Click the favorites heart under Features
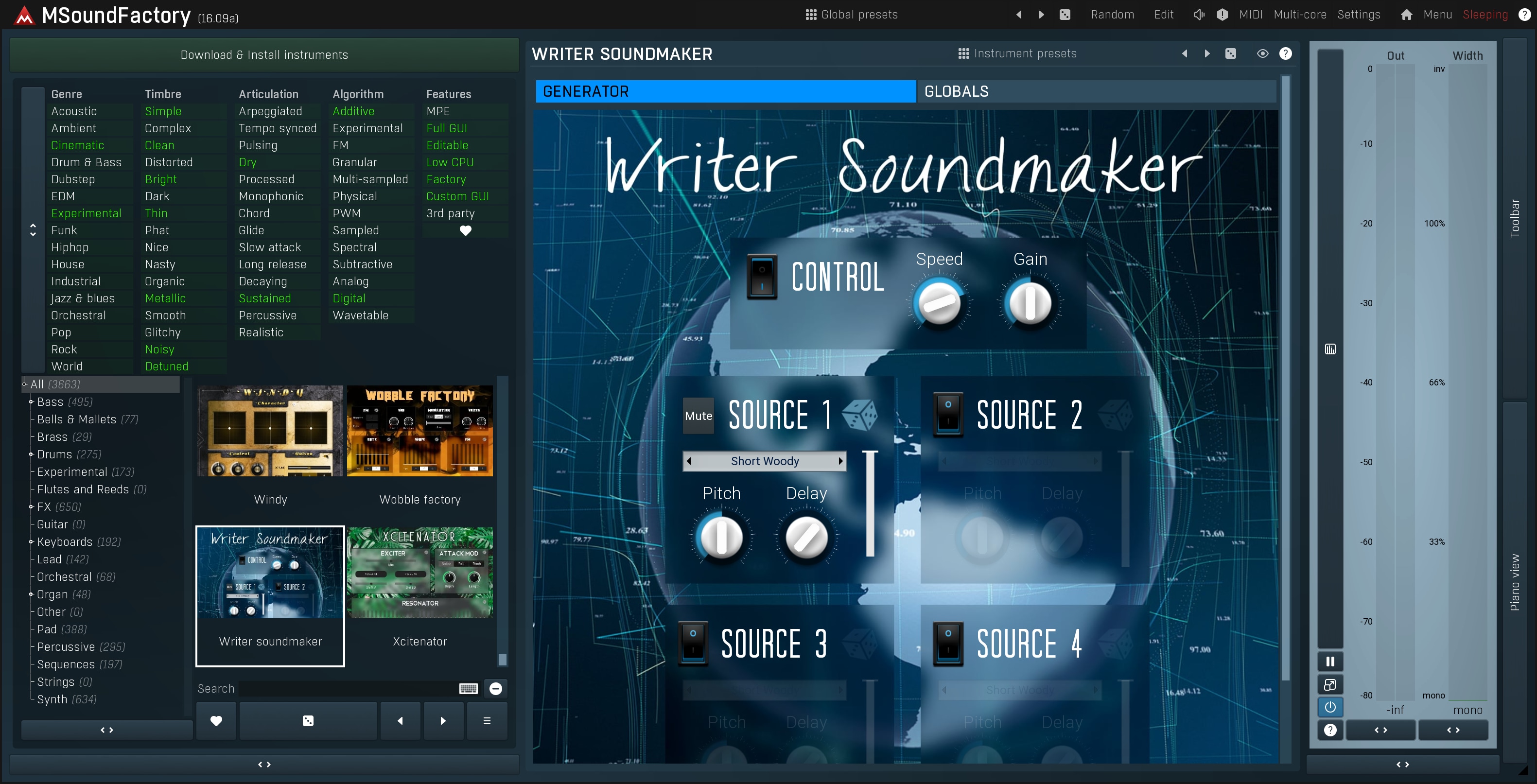The image size is (1537, 784). coord(465,230)
